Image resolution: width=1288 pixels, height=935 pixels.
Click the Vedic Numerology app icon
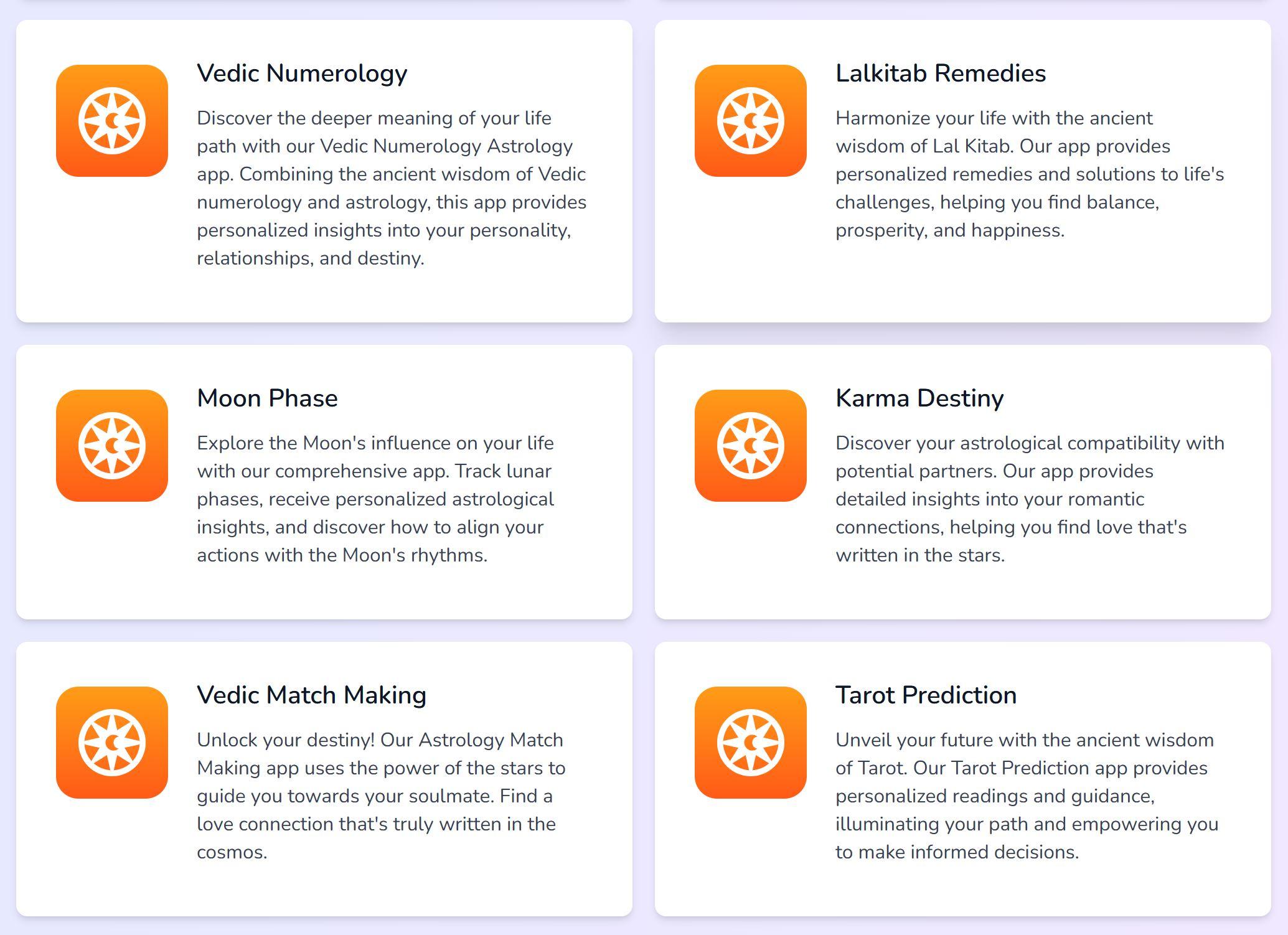112,121
